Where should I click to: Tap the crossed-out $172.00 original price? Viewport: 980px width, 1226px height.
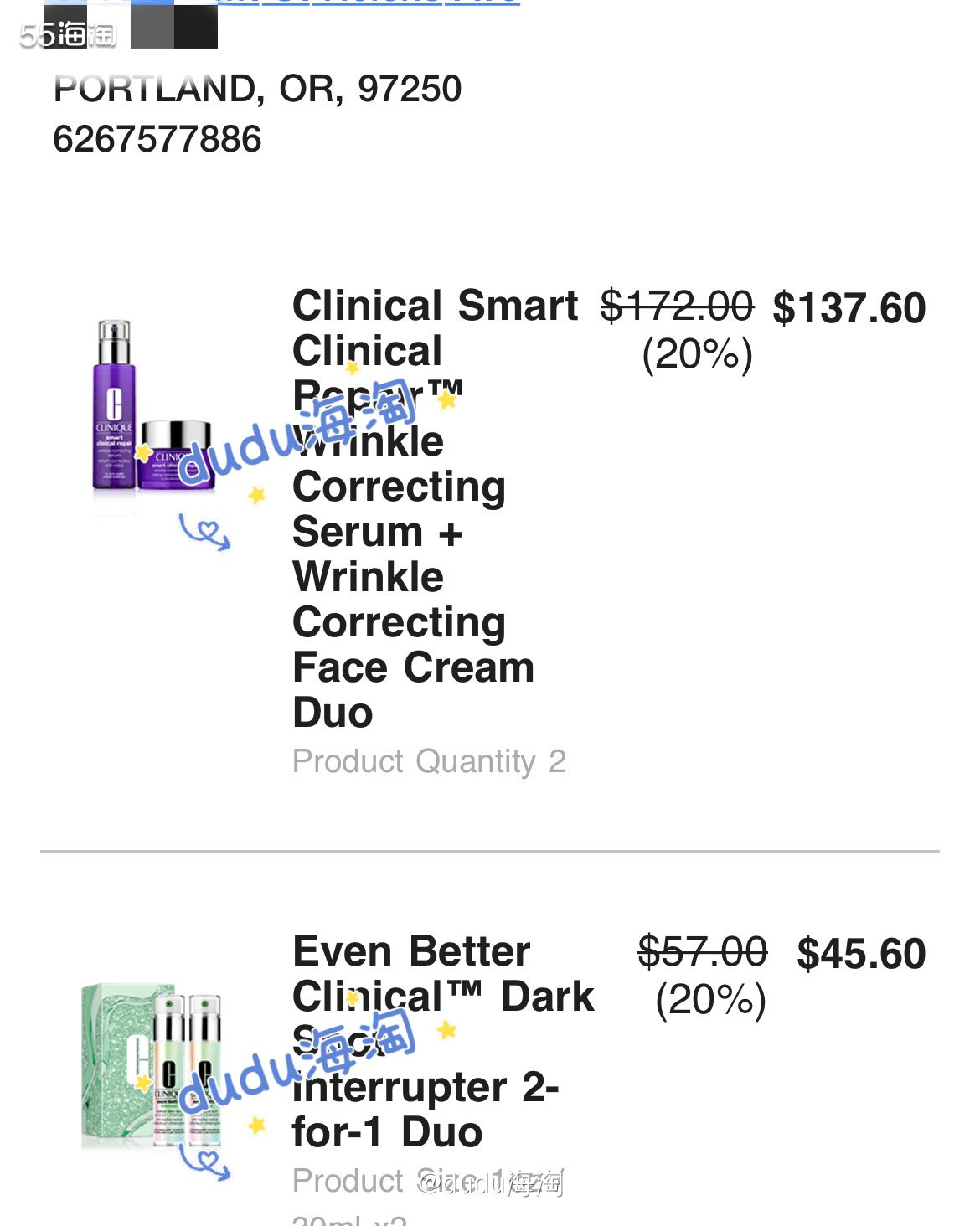677,306
